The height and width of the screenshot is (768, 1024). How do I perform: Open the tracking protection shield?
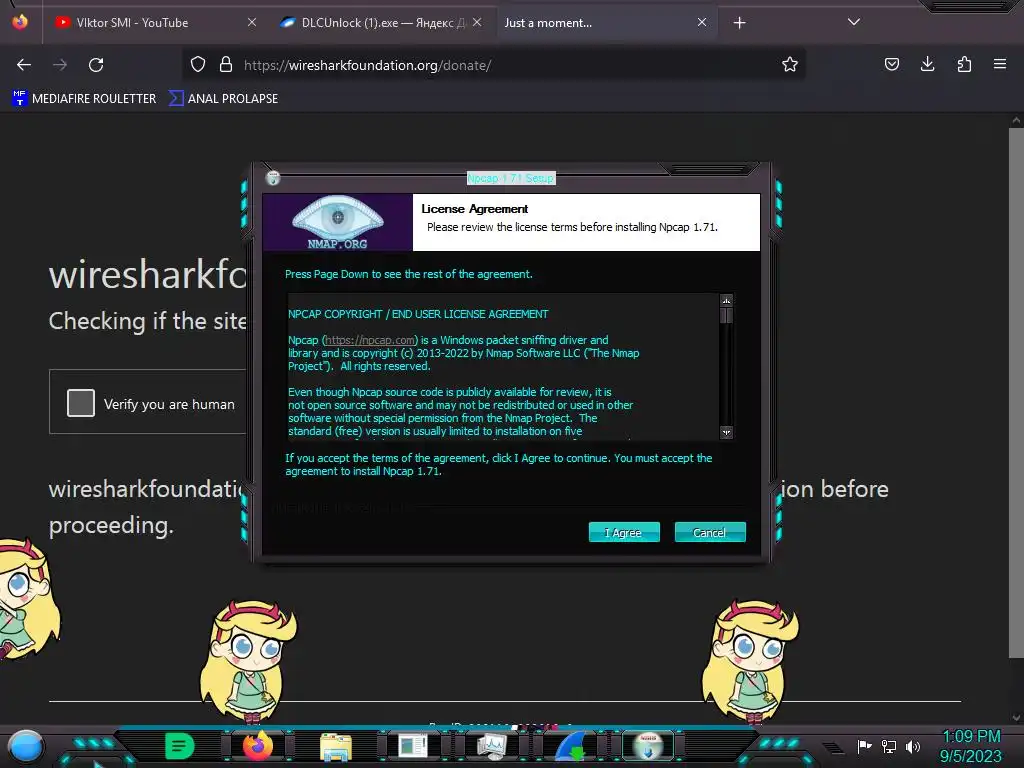198,64
